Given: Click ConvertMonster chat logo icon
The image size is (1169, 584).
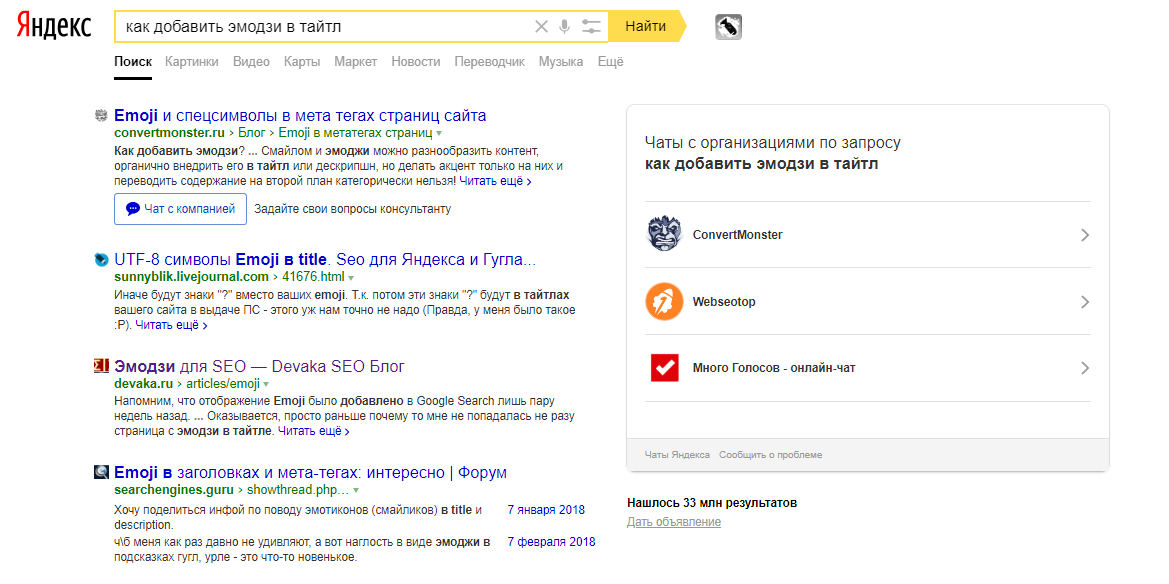Looking at the screenshot, I should pos(664,235).
